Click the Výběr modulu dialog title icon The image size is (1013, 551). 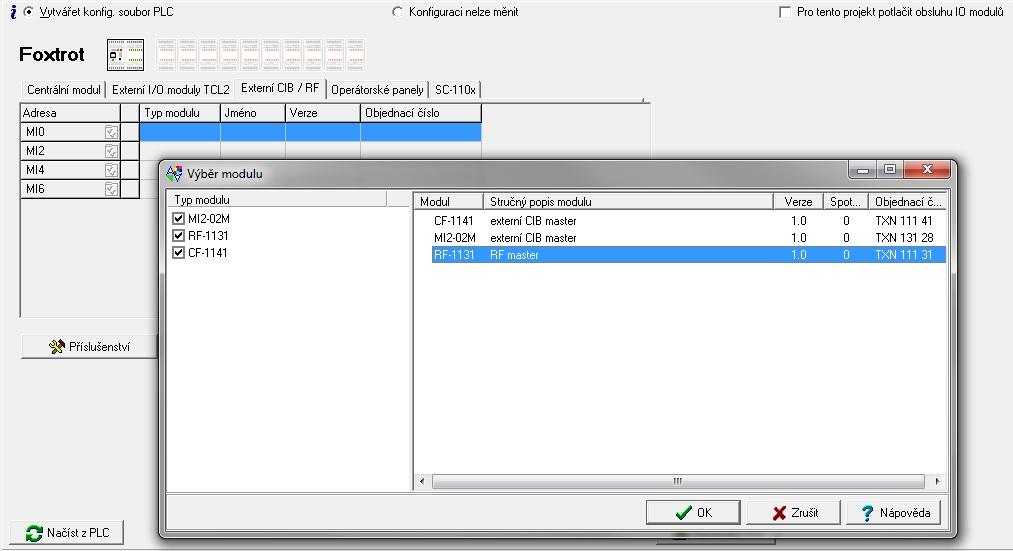(x=174, y=173)
